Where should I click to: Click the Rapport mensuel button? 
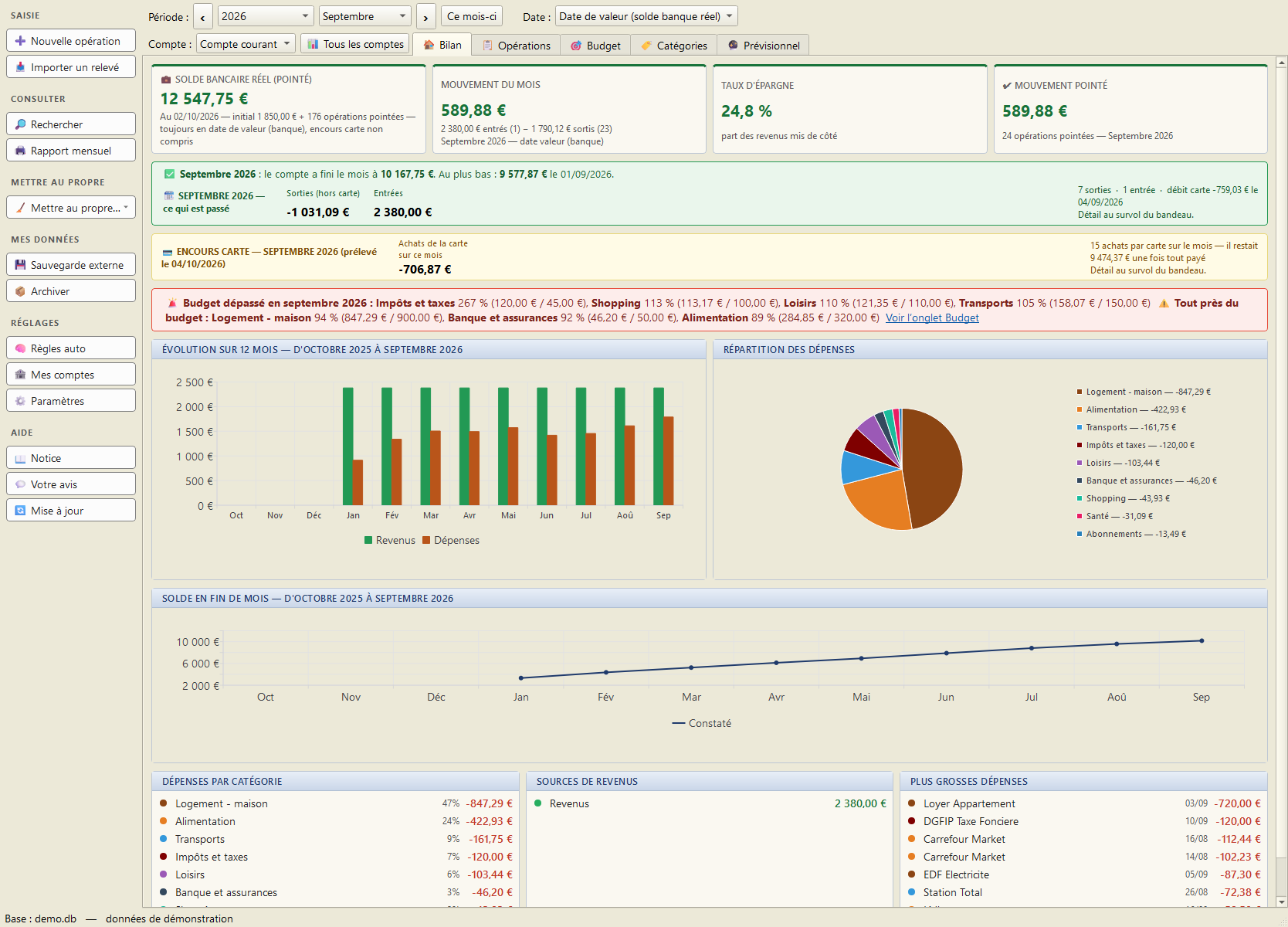[71, 151]
